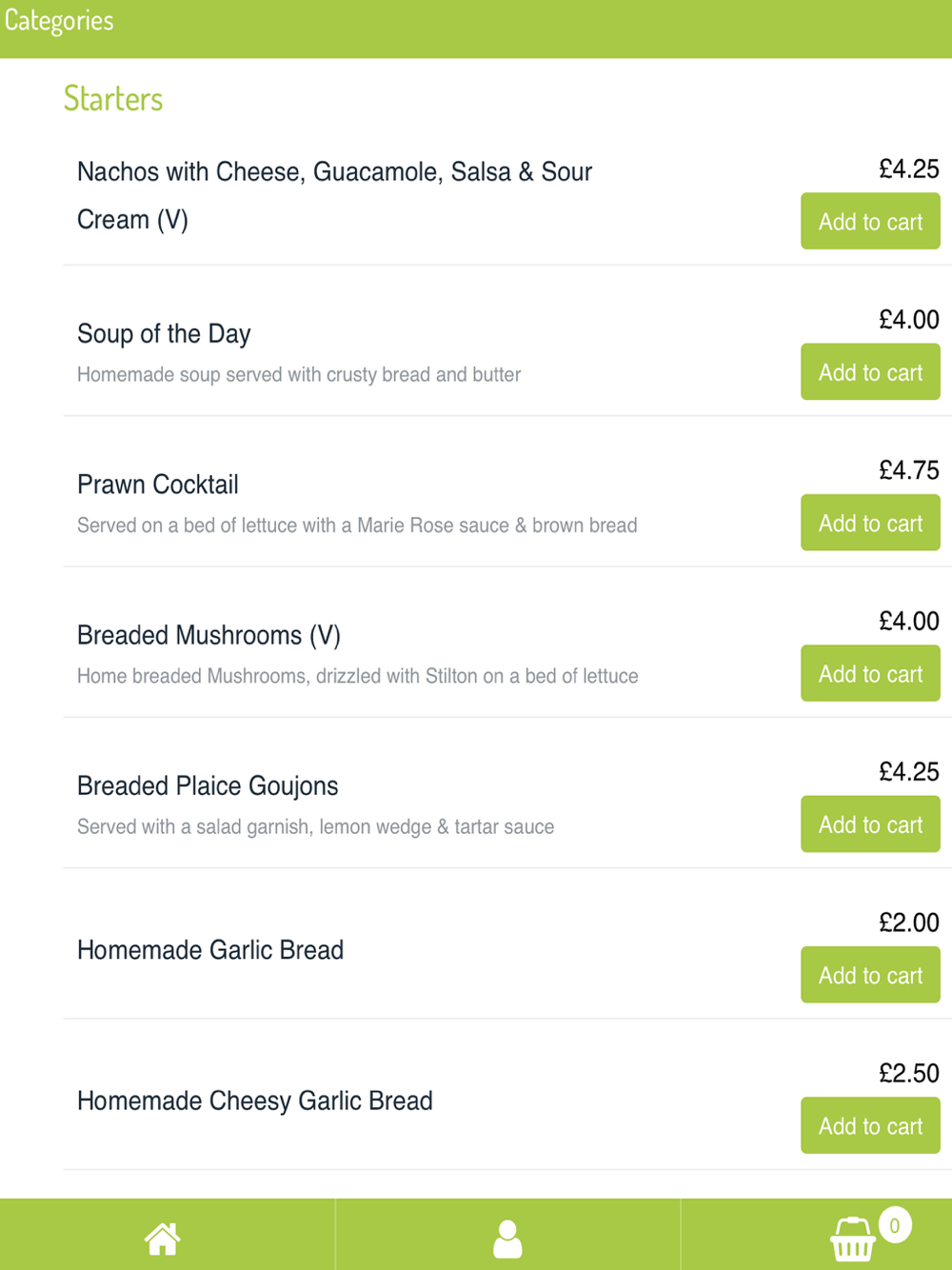Add Soup of the Day to cart
This screenshot has width=952, height=1270.
(x=870, y=372)
